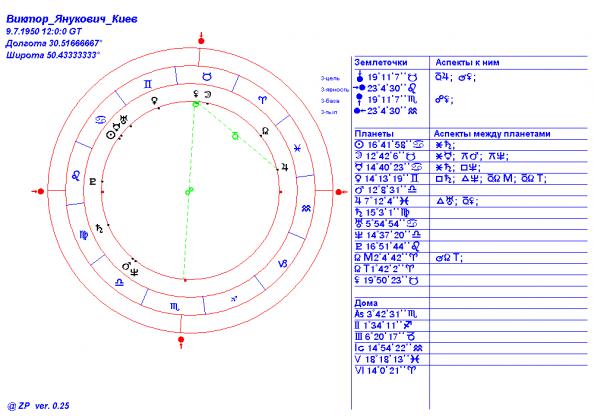Click the Sagittarius sign glyph on the zodiac ring
594x416 pixels.
pos(234,299)
